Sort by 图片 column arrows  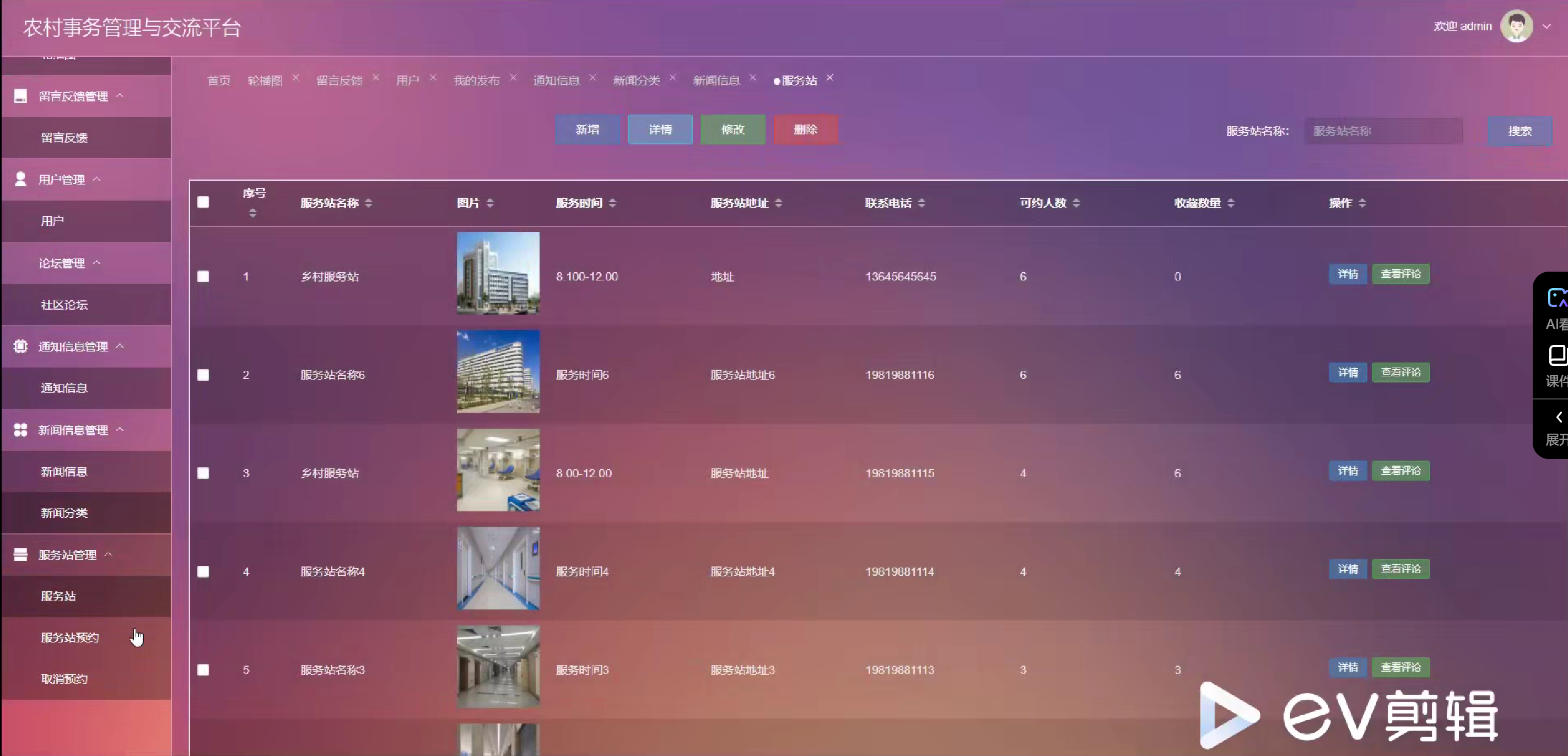click(490, 203)
